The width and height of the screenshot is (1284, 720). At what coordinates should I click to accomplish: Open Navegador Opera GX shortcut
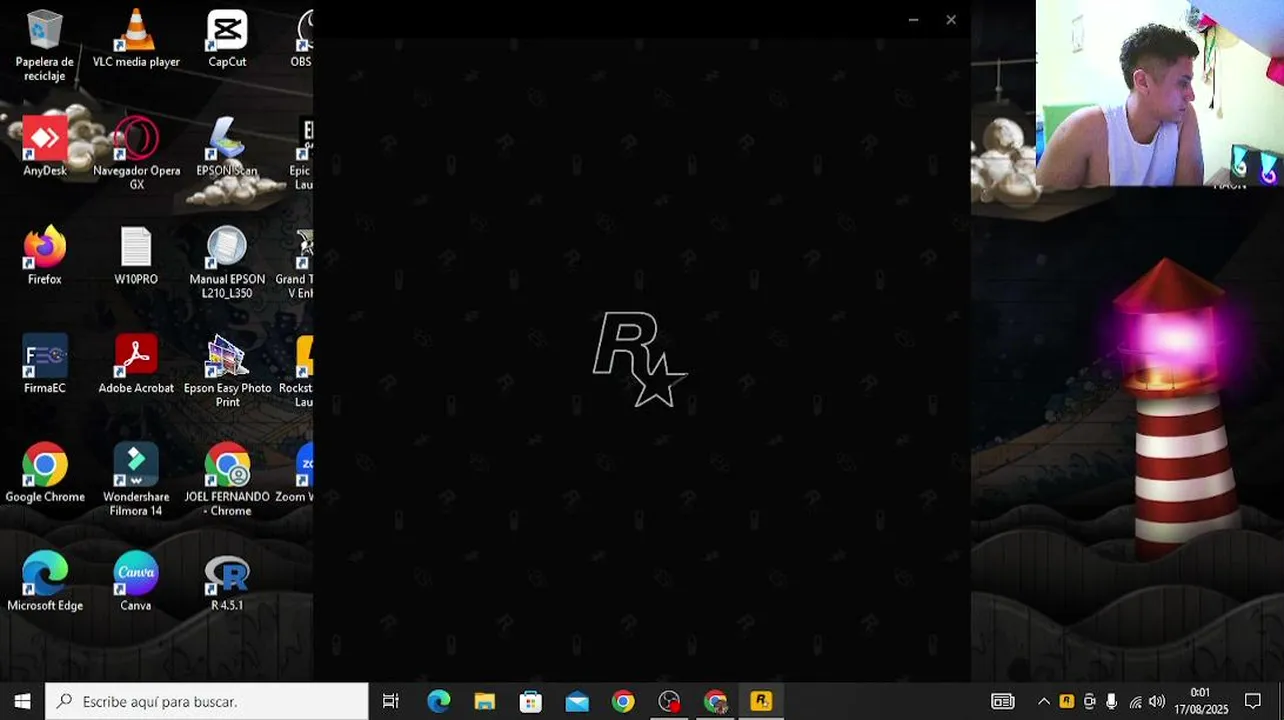(x=136, y=153)
